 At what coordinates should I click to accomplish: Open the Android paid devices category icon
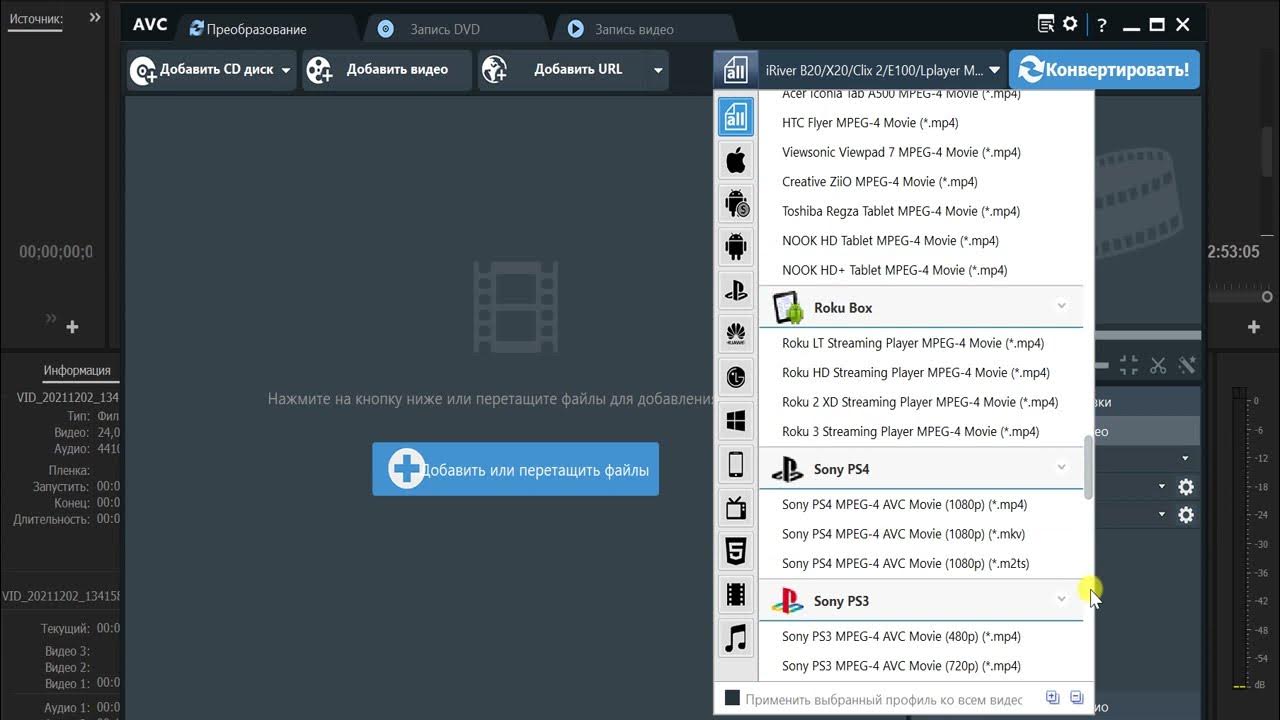(736, 204)
